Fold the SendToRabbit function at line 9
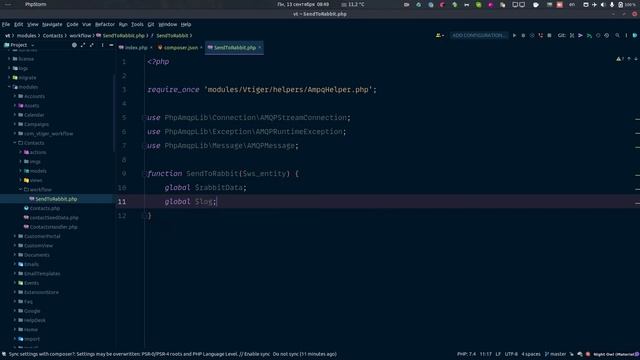 [144, 174]
